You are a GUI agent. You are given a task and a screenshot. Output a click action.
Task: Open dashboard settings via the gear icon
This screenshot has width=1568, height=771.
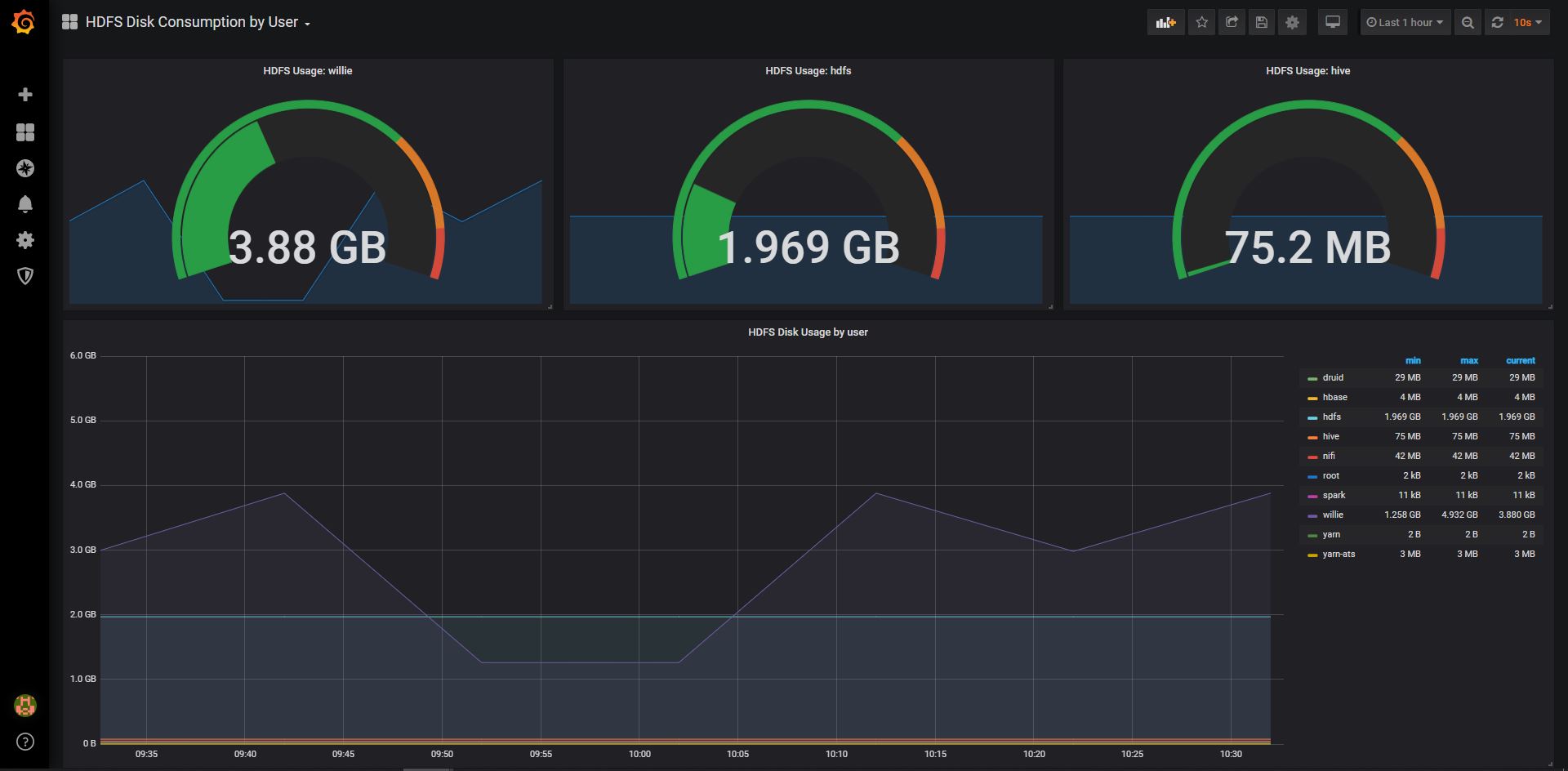(1291, 22)
